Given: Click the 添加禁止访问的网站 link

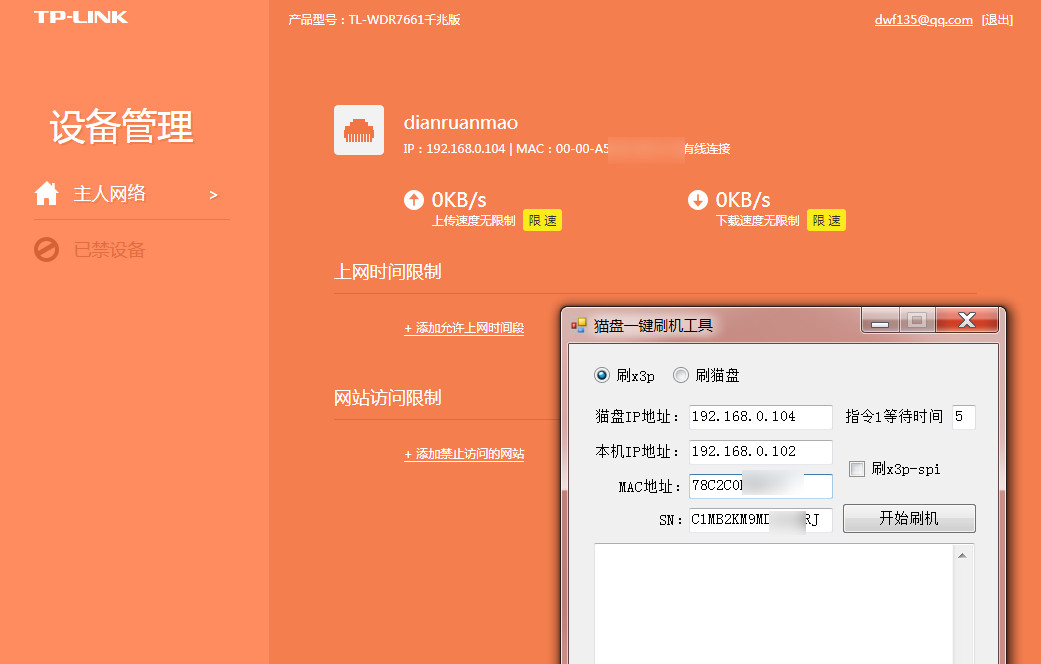Looking at the screenshot, I should pos(464,454).
